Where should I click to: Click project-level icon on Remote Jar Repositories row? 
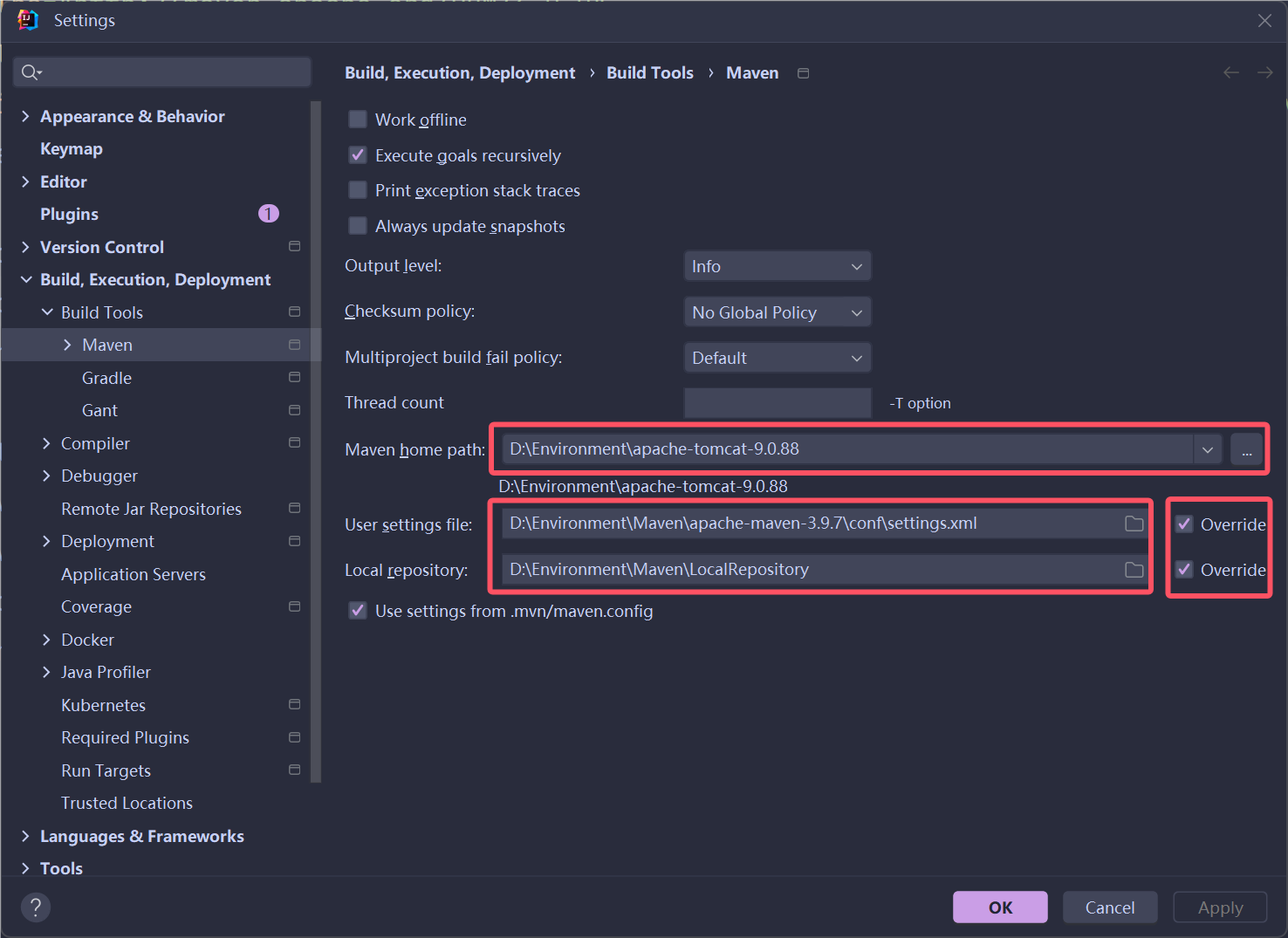[x=295, y=509]
